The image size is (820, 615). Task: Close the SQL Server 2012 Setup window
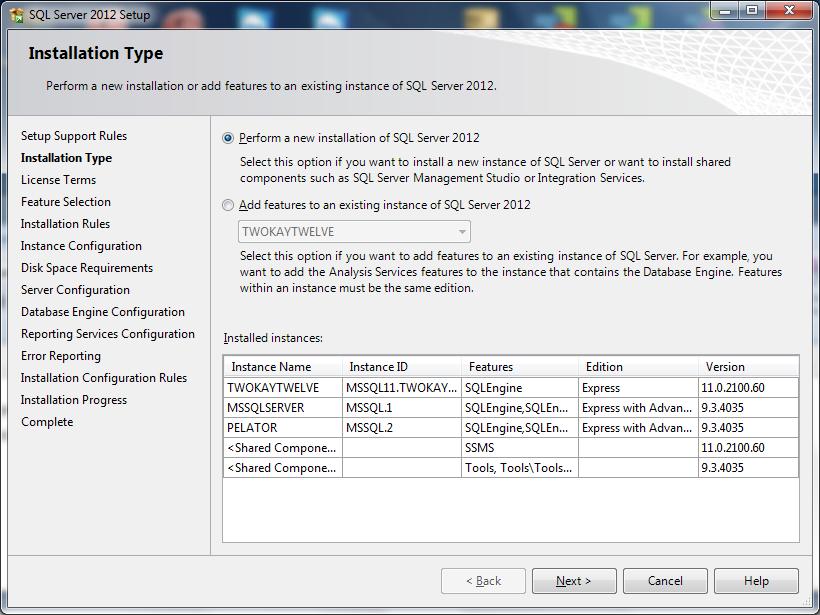[x=789, y=10]
